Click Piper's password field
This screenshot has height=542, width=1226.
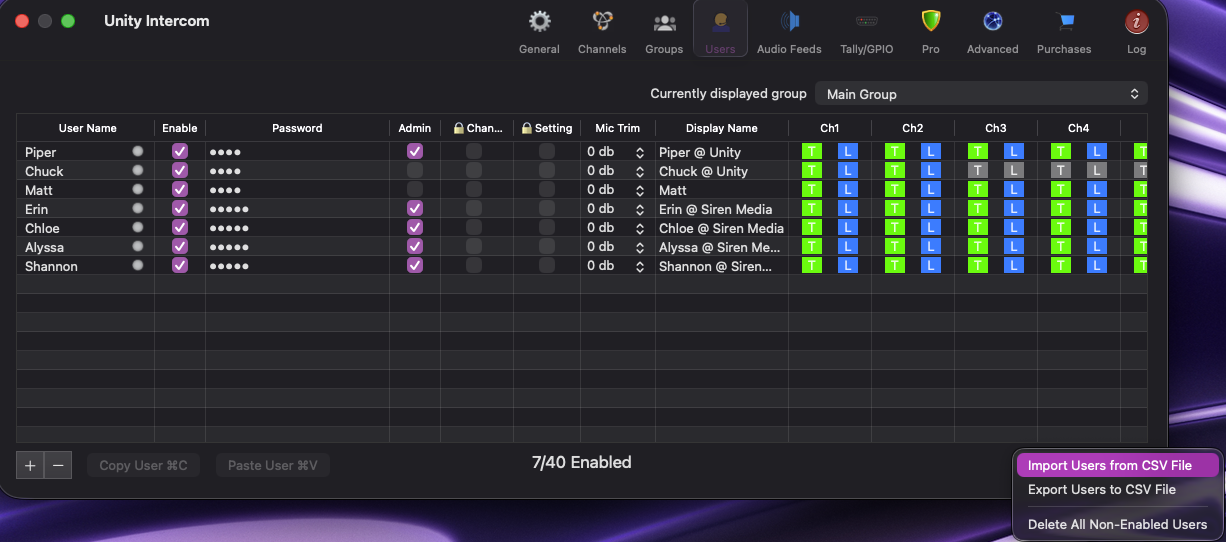point(297,152)
